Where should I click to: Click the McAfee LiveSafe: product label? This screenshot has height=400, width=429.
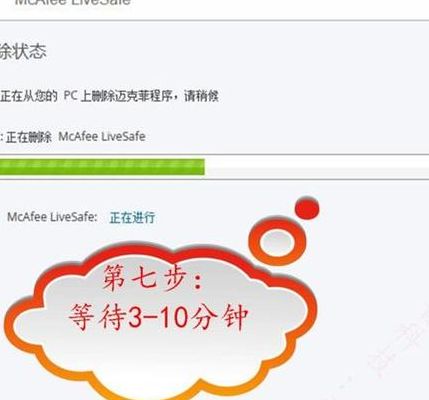click(52, 217)
